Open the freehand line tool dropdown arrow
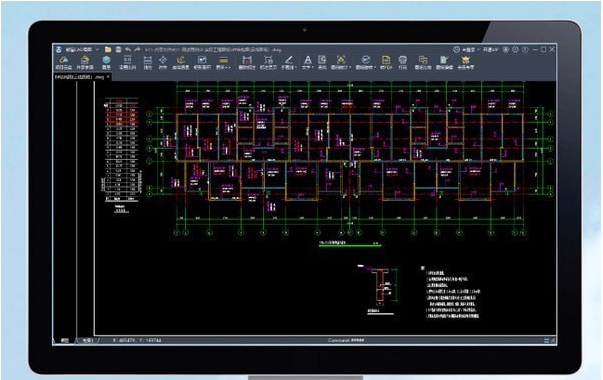Screen dimensions: 603x380 [x=295, y=67]
